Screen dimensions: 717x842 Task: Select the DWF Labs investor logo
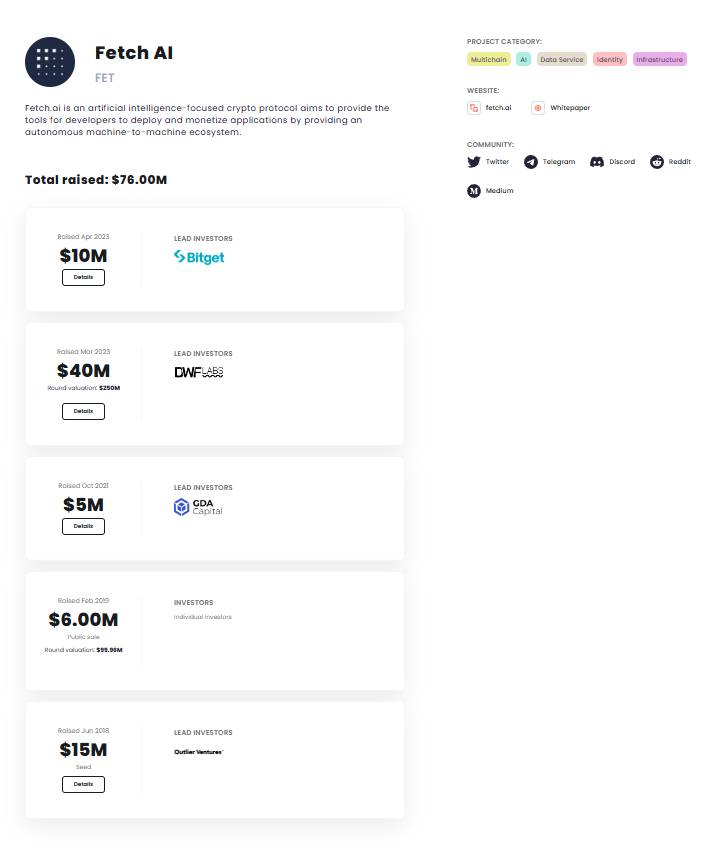(199, 372)
